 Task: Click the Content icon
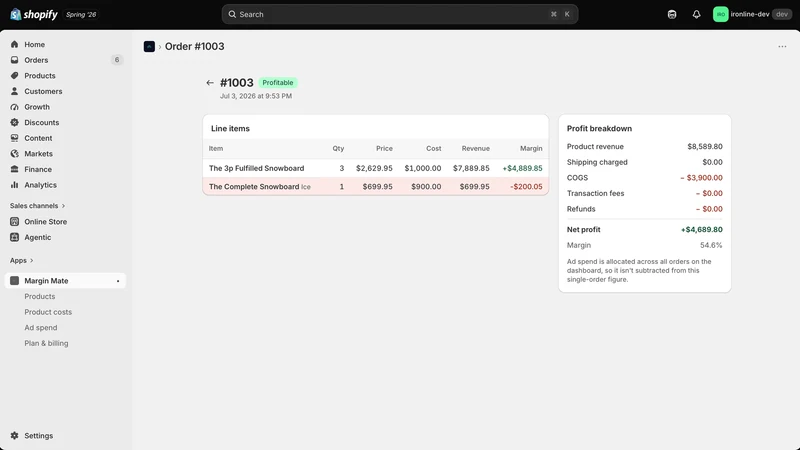tap(14, 138)
